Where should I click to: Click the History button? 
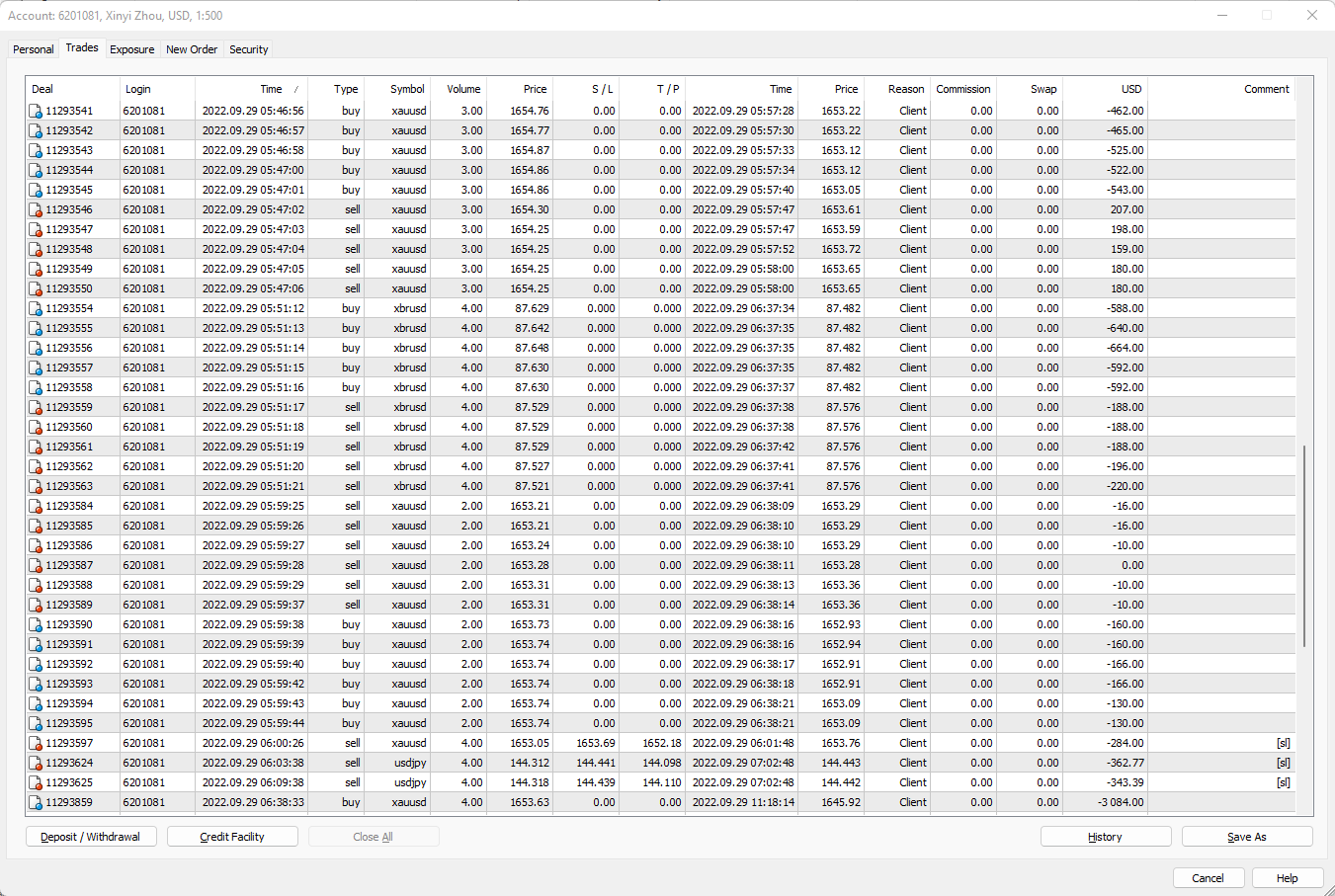click(x=1105, y=837)
